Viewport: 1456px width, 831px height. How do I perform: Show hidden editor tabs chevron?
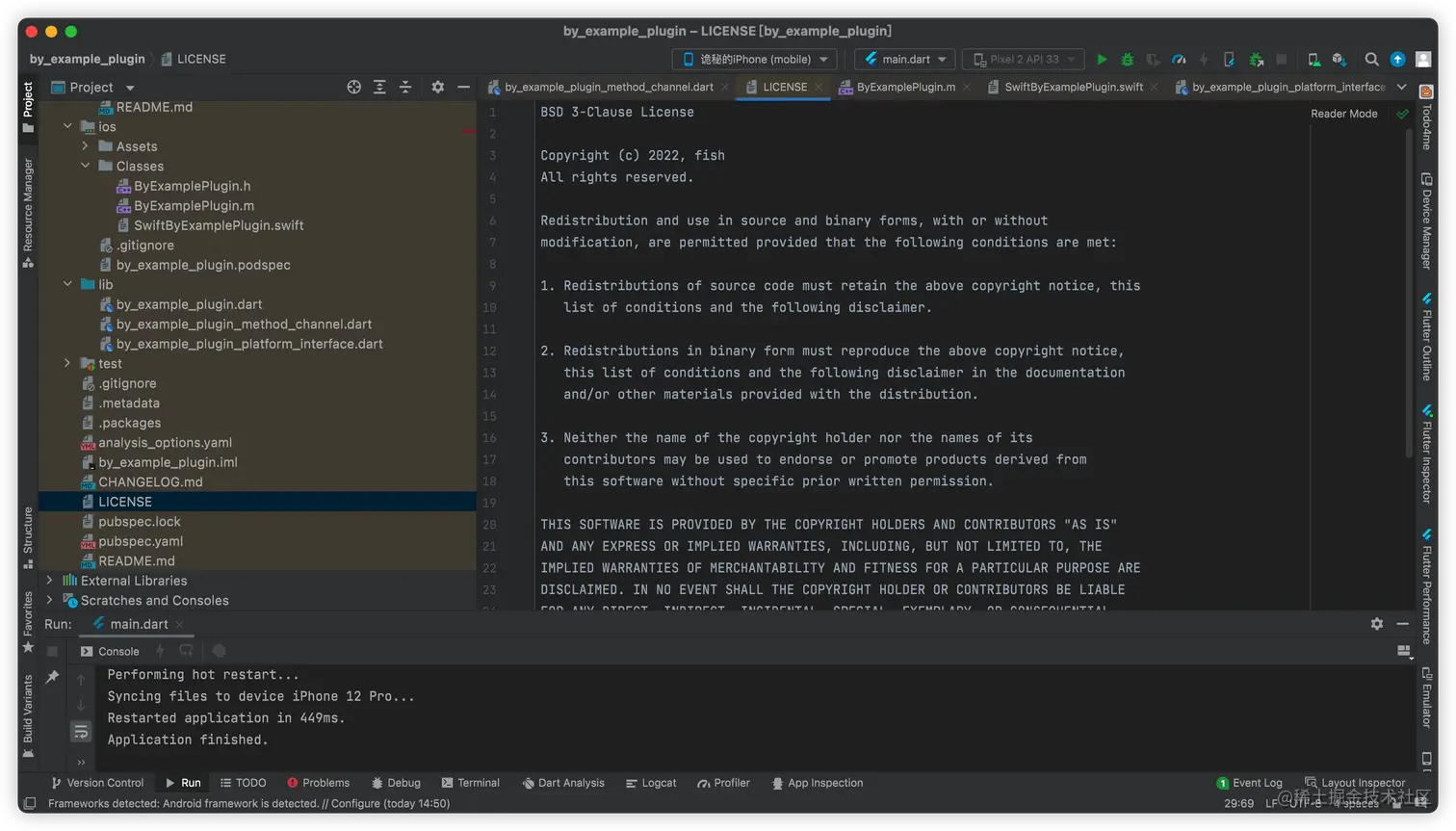(1401, 87)
